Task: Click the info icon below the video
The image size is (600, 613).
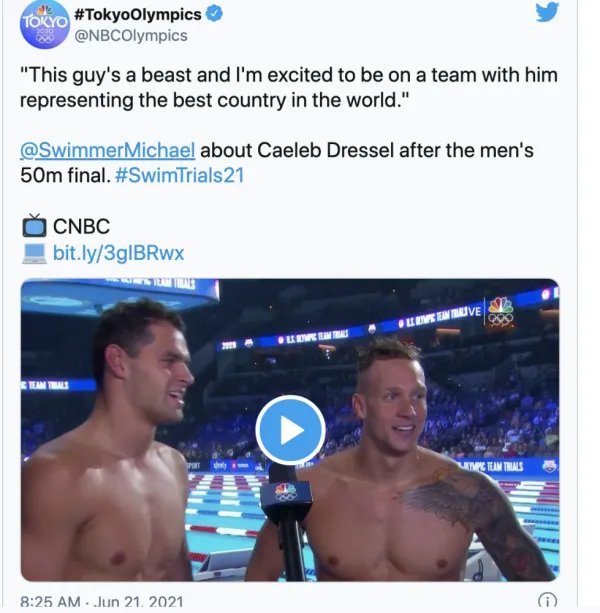Action: [x=547, y=602]
